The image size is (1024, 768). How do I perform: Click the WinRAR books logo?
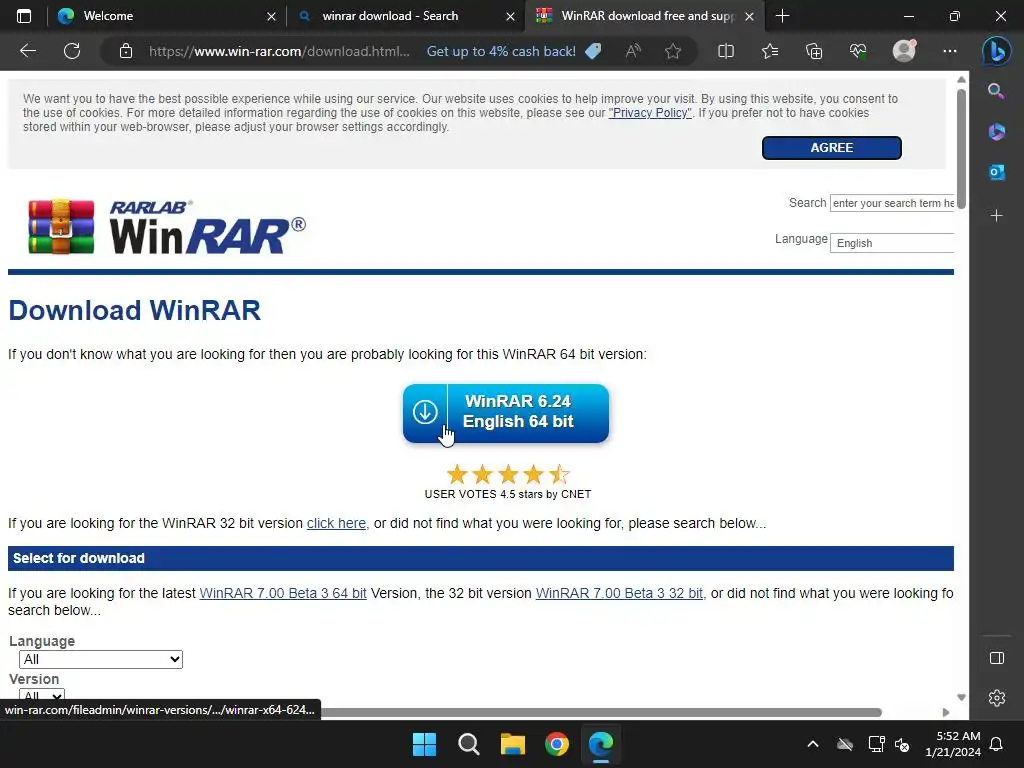pos(61,227)
